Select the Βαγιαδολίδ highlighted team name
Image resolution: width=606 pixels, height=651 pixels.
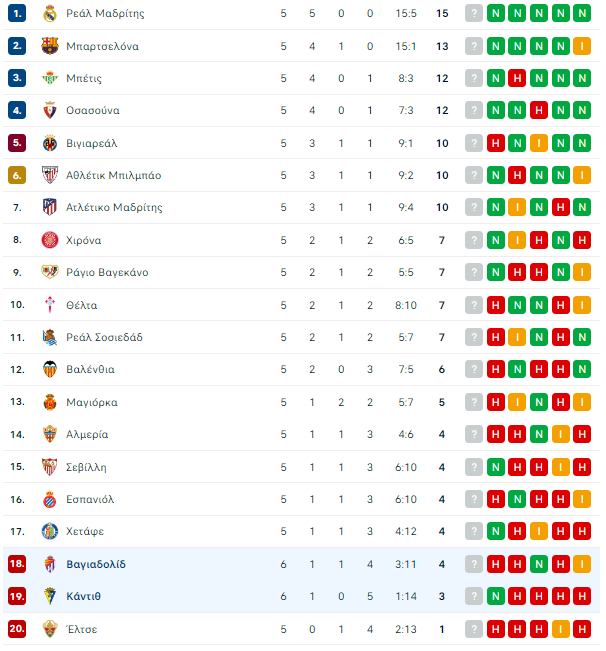tap(96, 564)
